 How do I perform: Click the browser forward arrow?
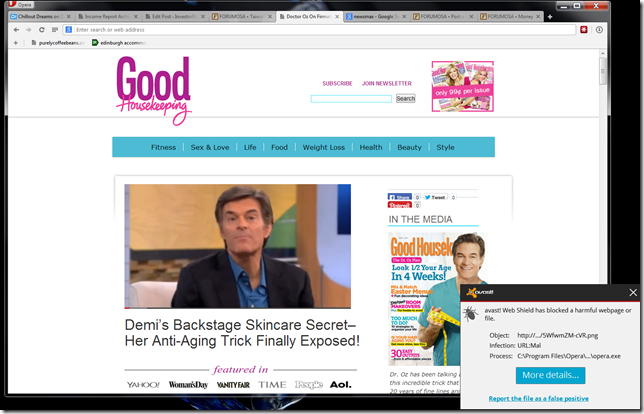[28, 30]
